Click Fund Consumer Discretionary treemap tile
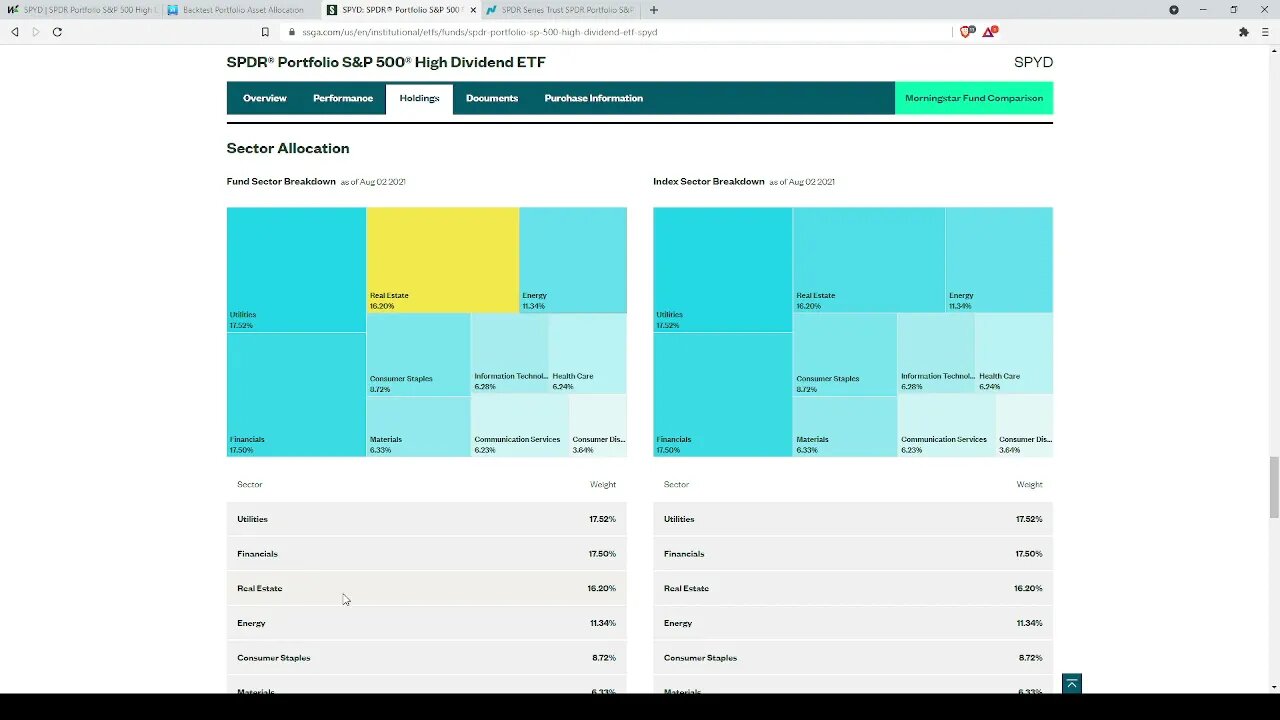 tap(598, 426)
